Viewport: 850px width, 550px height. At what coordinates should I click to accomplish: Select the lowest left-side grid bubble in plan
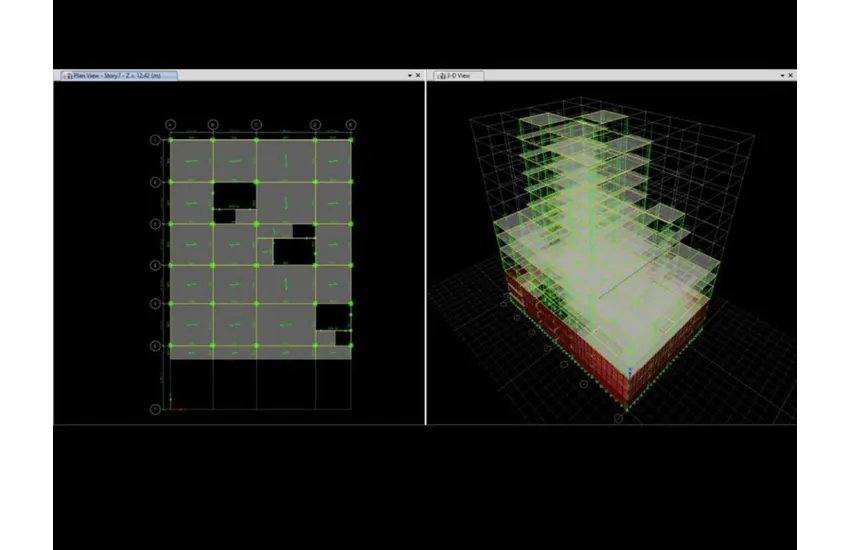pos(154,409)
